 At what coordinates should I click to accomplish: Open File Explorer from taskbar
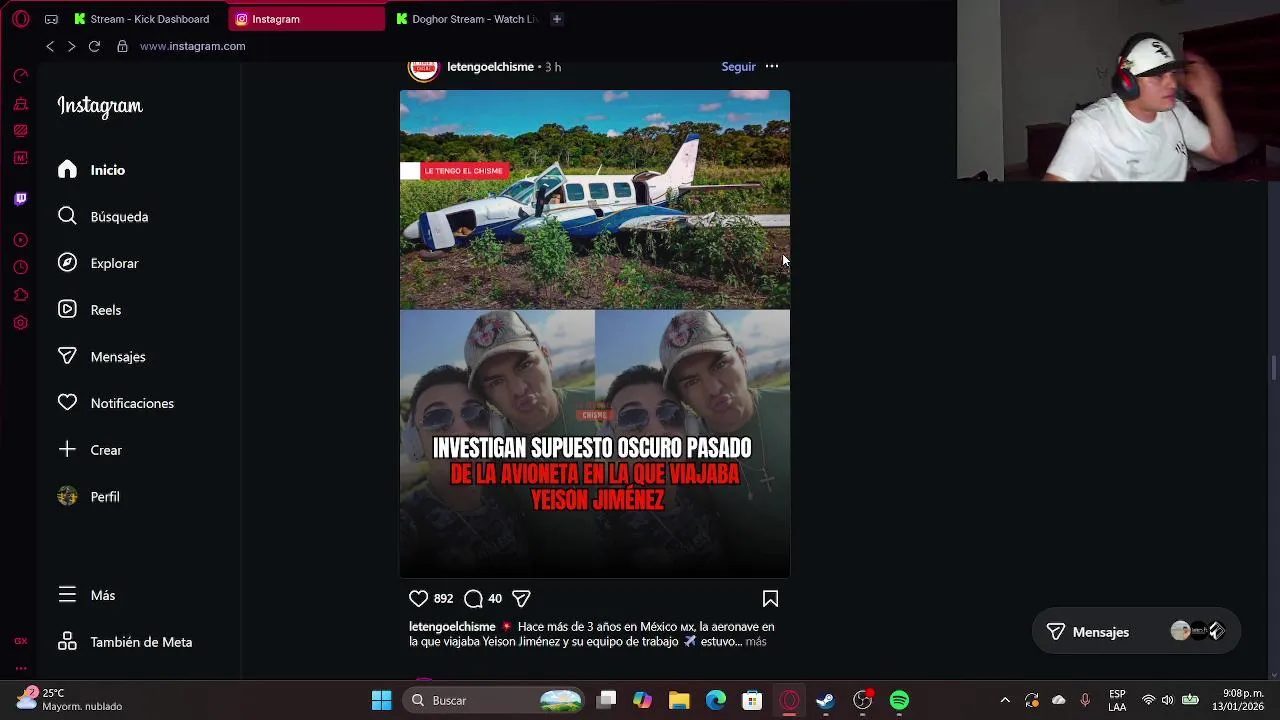point(679,700)
